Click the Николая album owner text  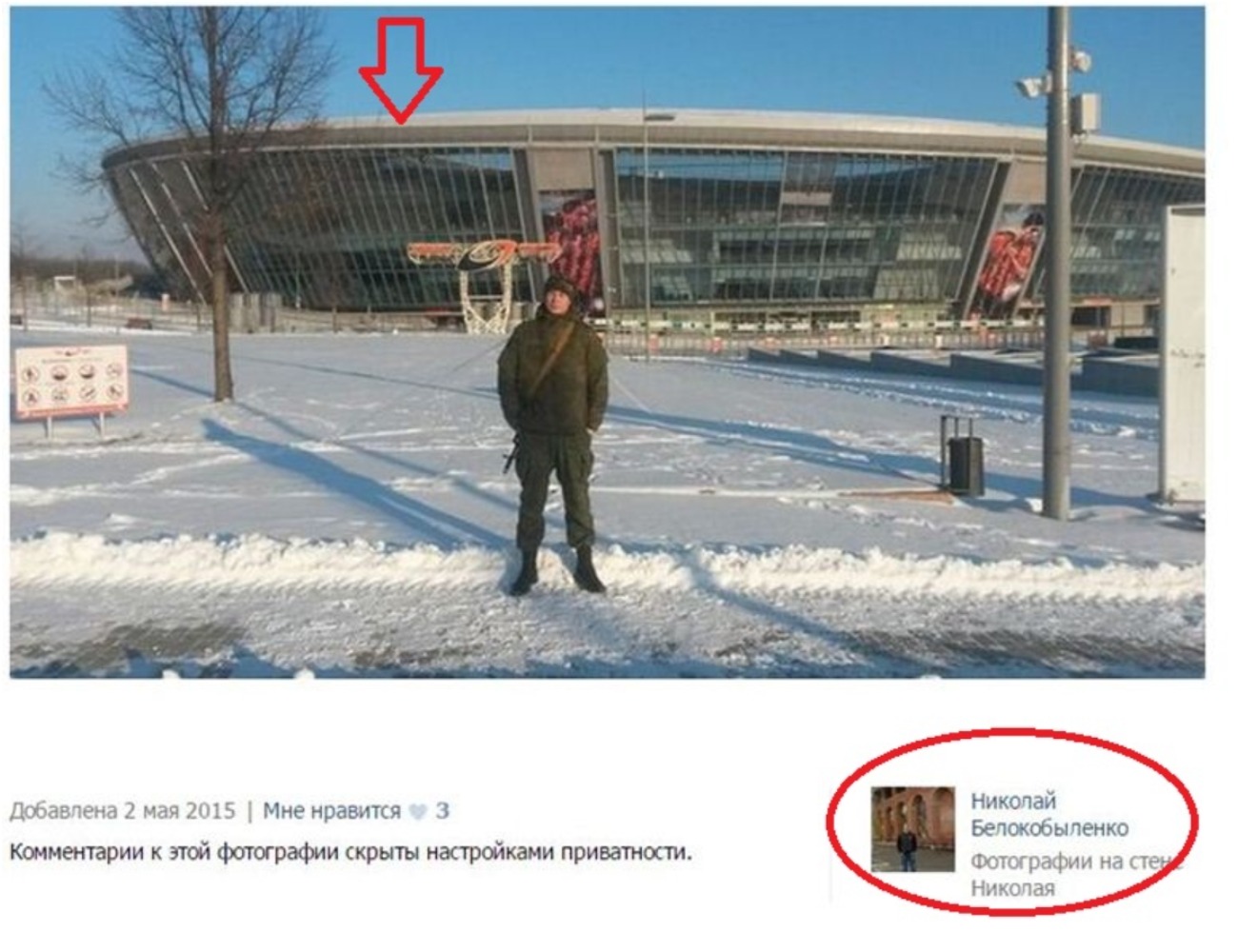(x=1012, y=888)
